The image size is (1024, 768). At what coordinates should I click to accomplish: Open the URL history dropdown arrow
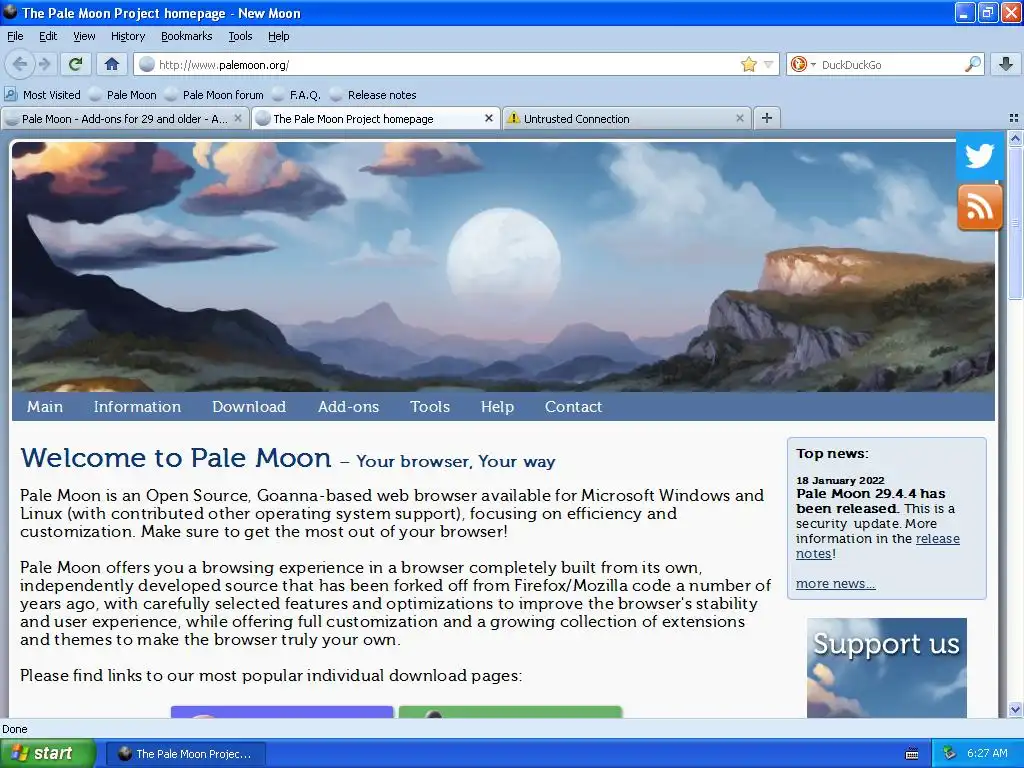coord(769,64)
